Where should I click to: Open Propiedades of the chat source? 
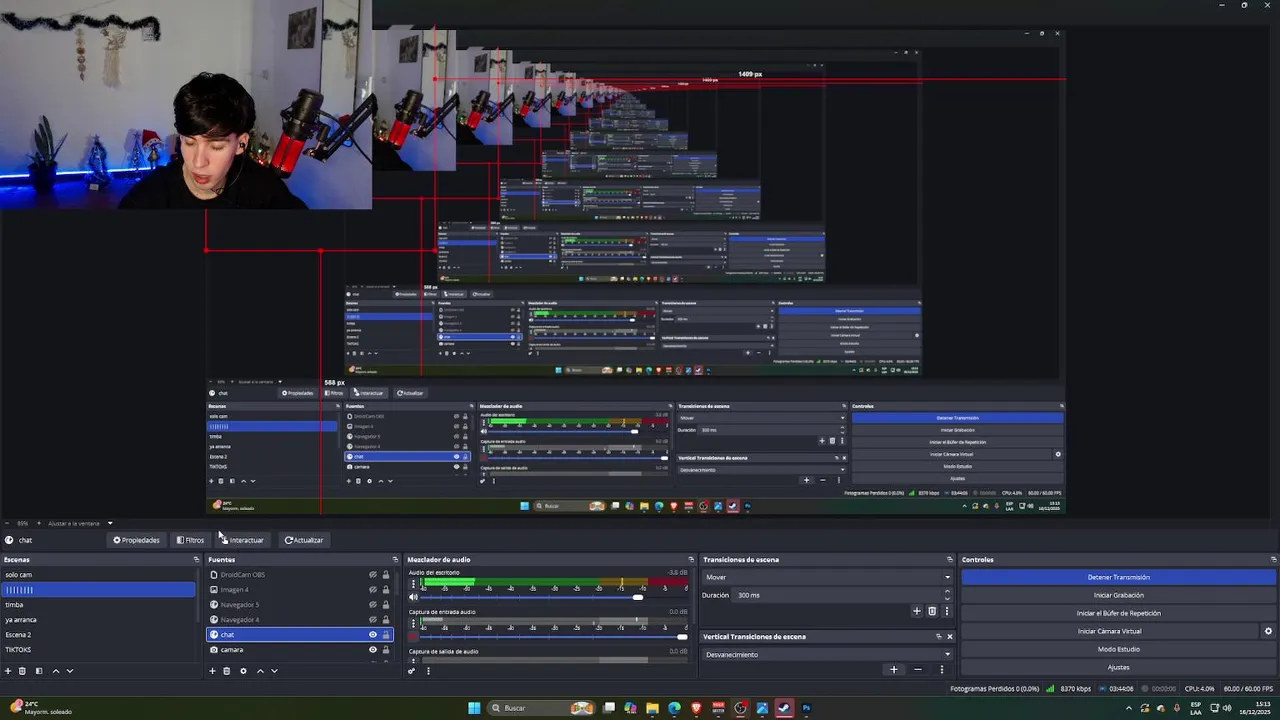point(136,540)
